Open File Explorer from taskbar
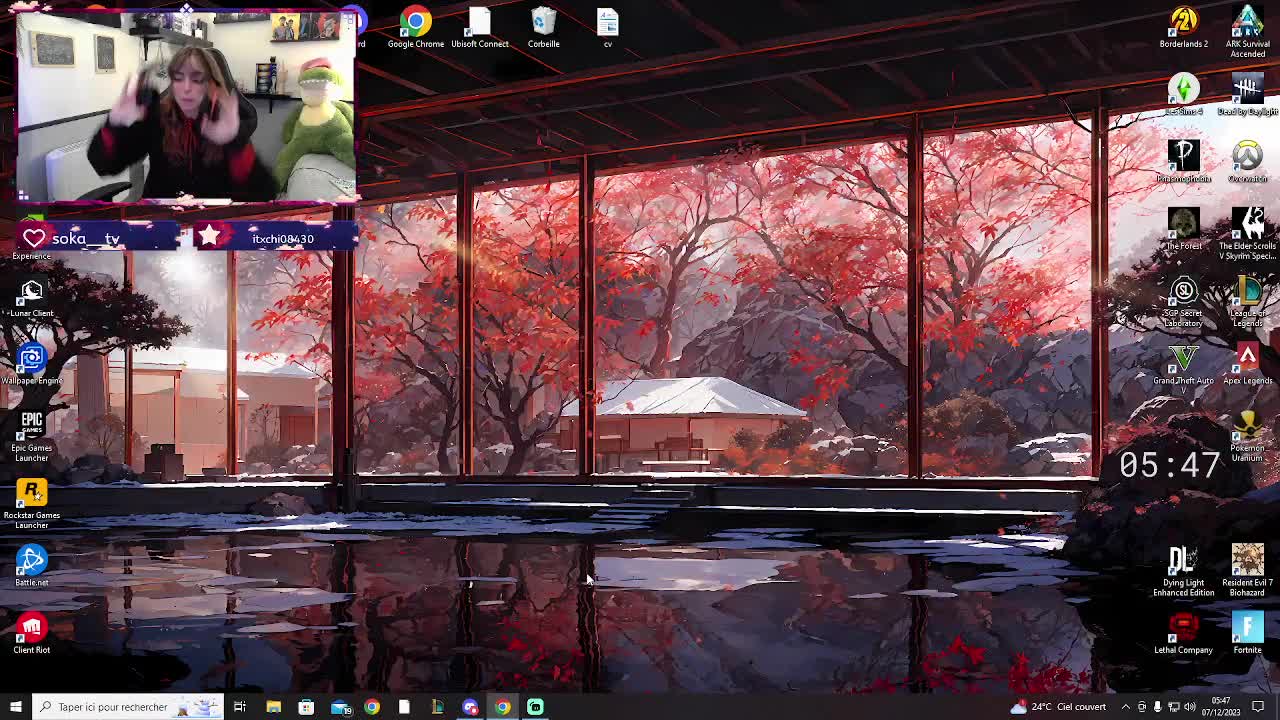Viewport: 1280px width, 720px height. [273, 707]
